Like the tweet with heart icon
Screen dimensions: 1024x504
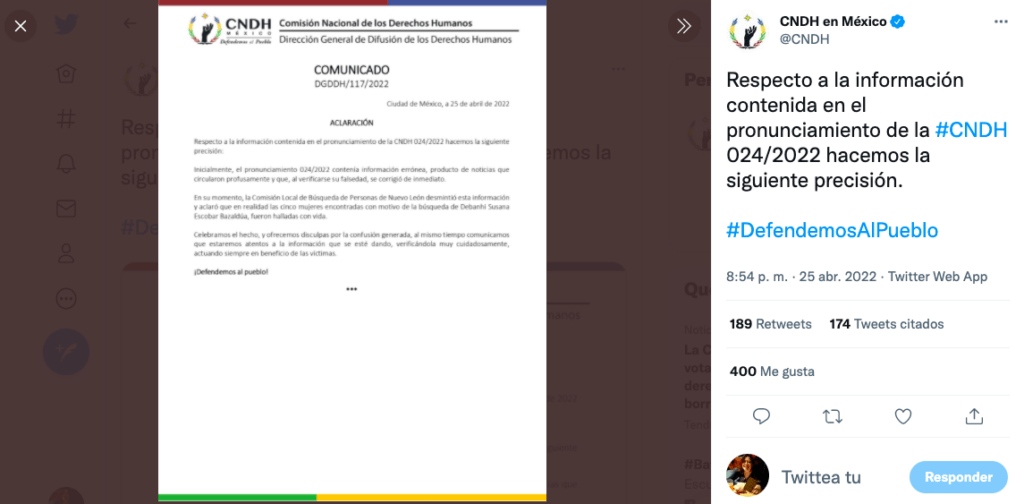[903, 416]
